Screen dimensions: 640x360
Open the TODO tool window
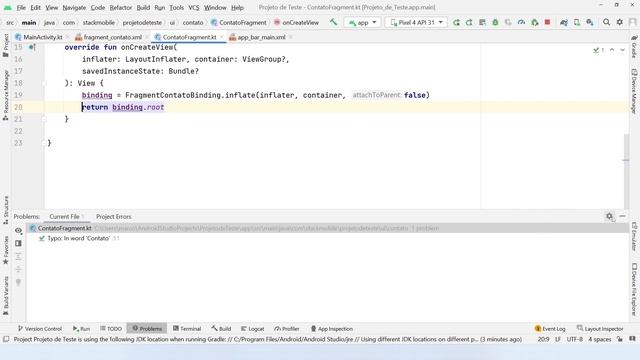tap(111, 329)
